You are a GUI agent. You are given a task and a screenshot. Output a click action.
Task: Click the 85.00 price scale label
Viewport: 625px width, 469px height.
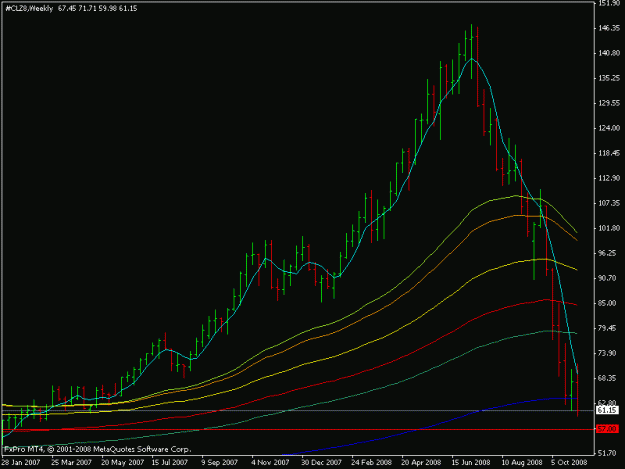pyautogui.click(x=607, y=303)
